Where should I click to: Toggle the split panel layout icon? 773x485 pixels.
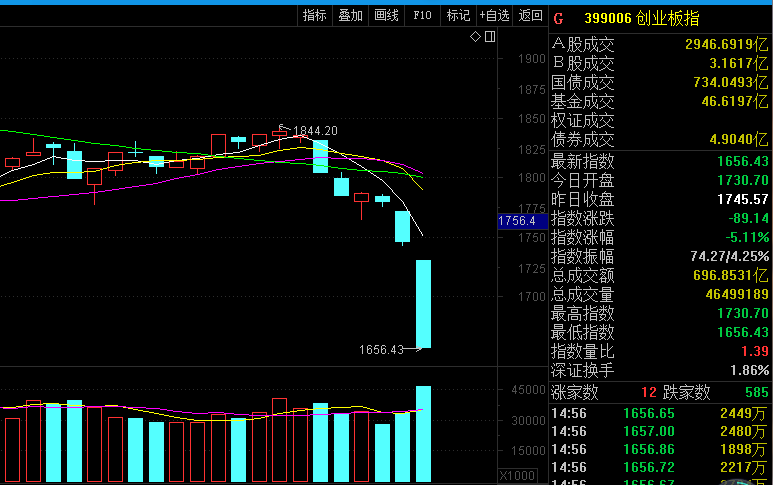(490, 36)
